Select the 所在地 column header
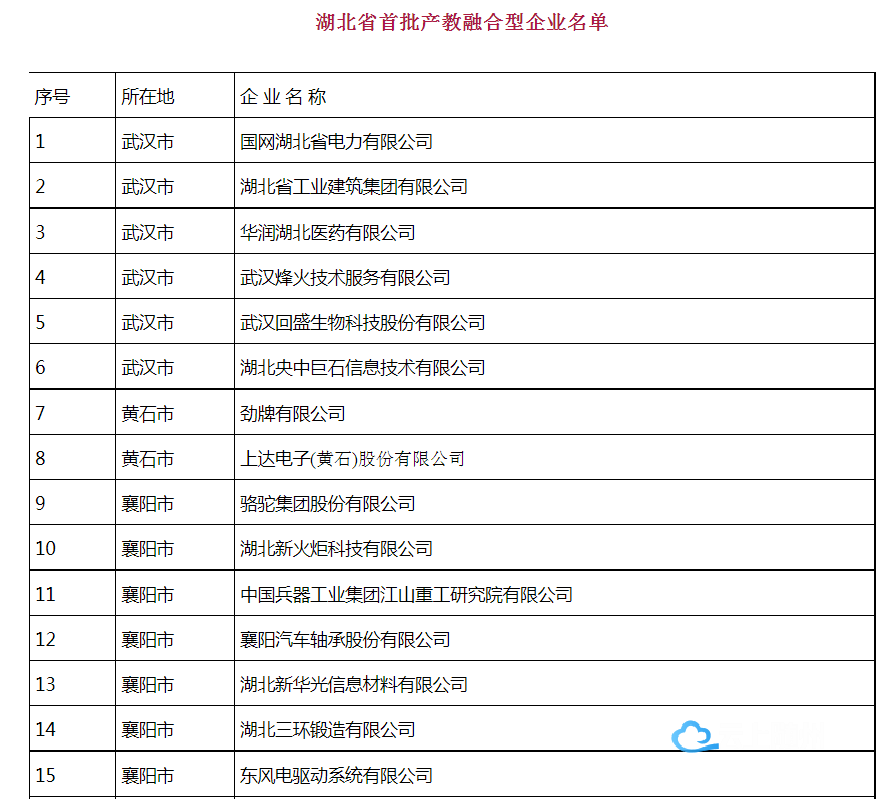This screenshot has width=890, height=799. pyautogui.click(x=147, y=96)
